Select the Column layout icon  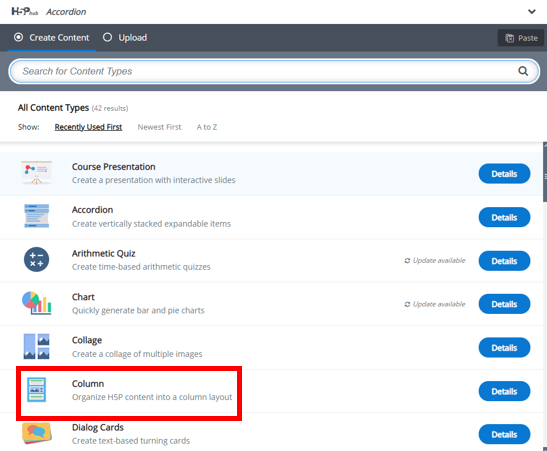tap(36, 390)
